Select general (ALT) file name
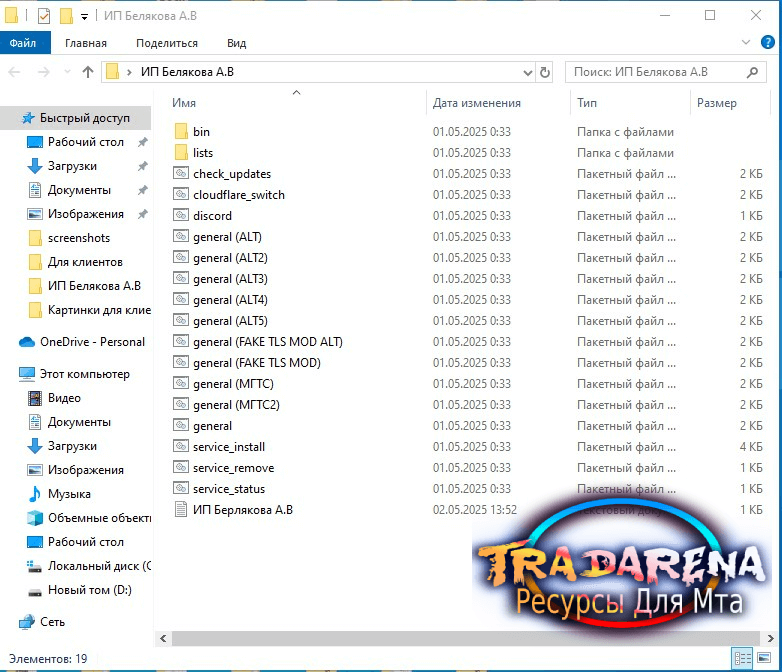 227,237
